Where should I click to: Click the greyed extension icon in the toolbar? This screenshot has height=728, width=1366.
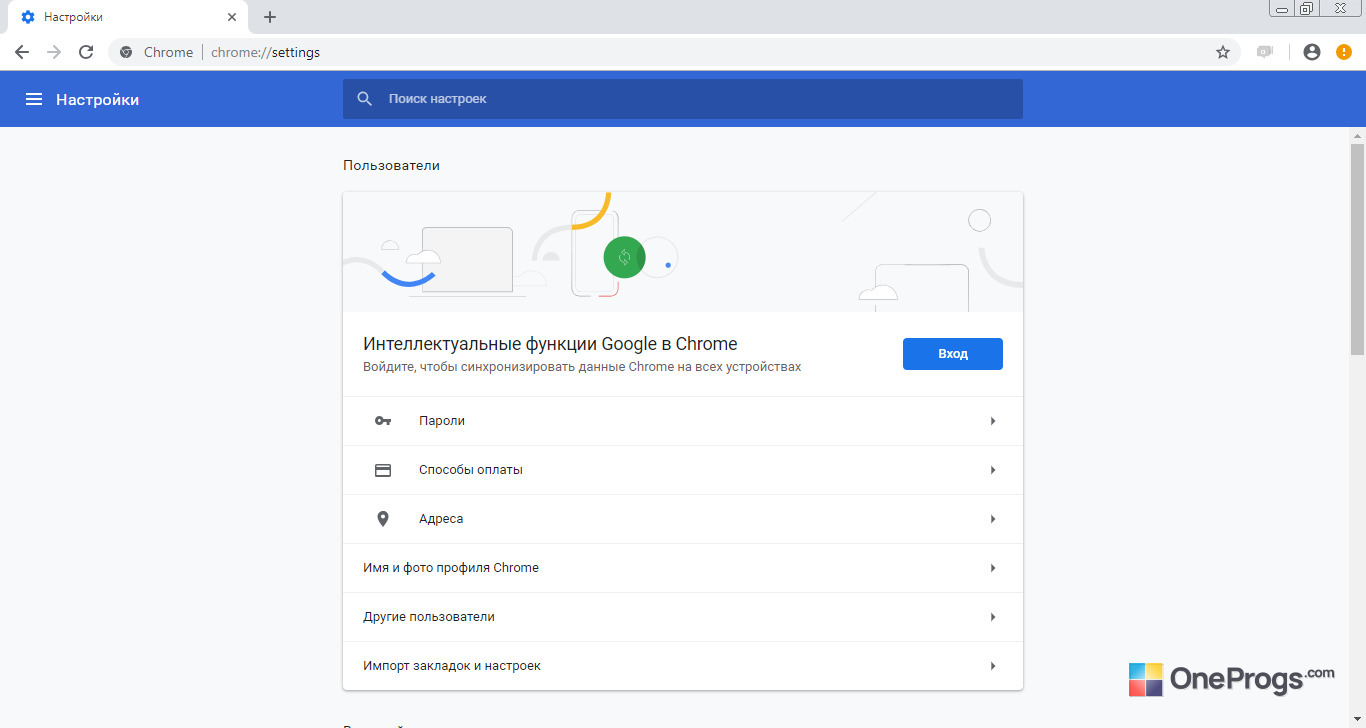coord(1265,52)
